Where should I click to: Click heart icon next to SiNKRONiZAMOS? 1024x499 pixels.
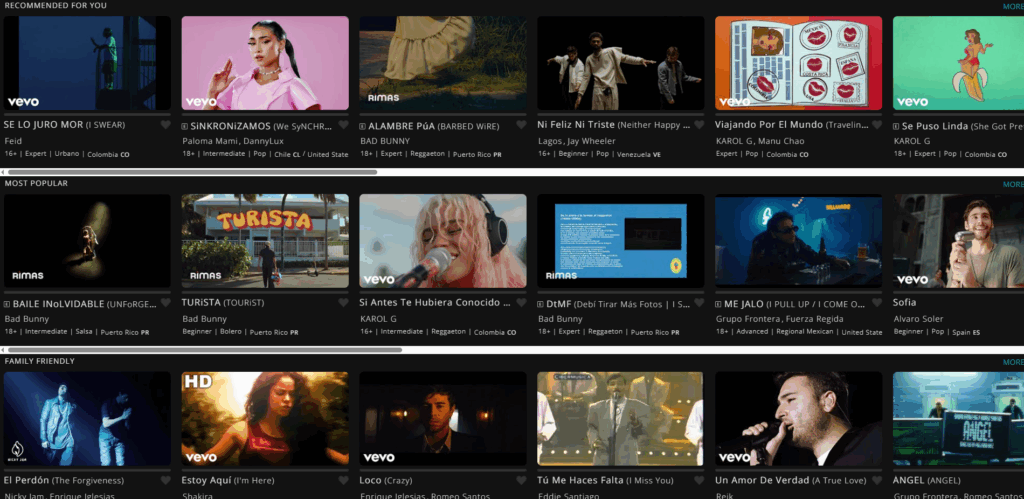[x=344, y=125]
